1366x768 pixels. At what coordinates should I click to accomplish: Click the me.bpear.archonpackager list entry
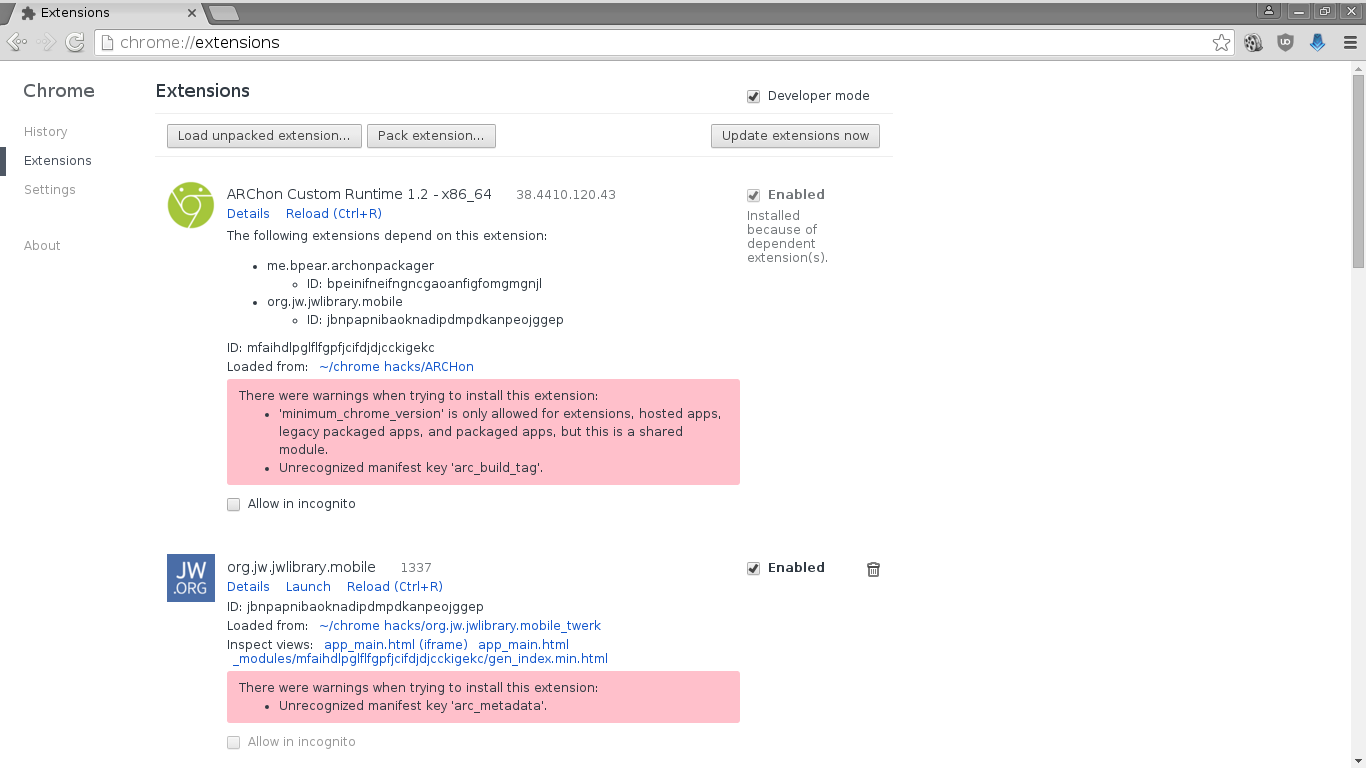350,265
